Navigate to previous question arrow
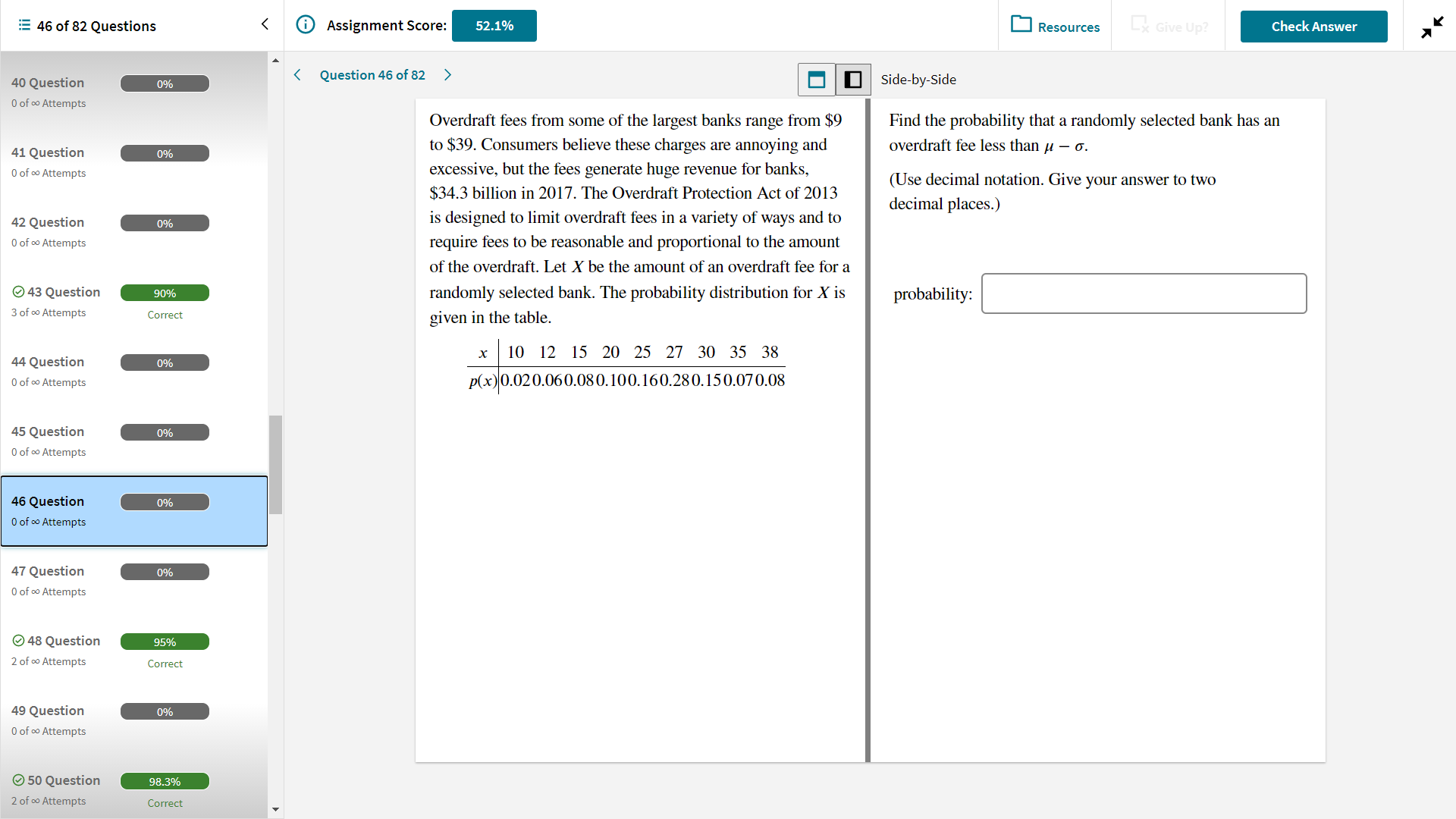The width and height of the screenshot is (1456, 819). (298, 75)
